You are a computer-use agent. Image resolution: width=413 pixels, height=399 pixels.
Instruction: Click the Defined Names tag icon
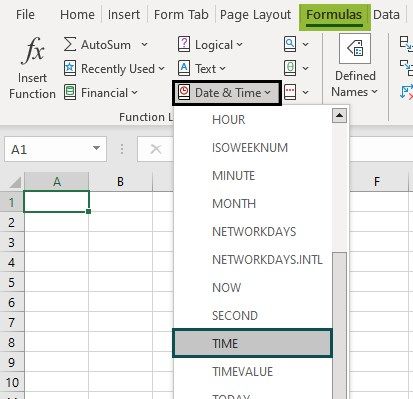click(x=355, y=49)
